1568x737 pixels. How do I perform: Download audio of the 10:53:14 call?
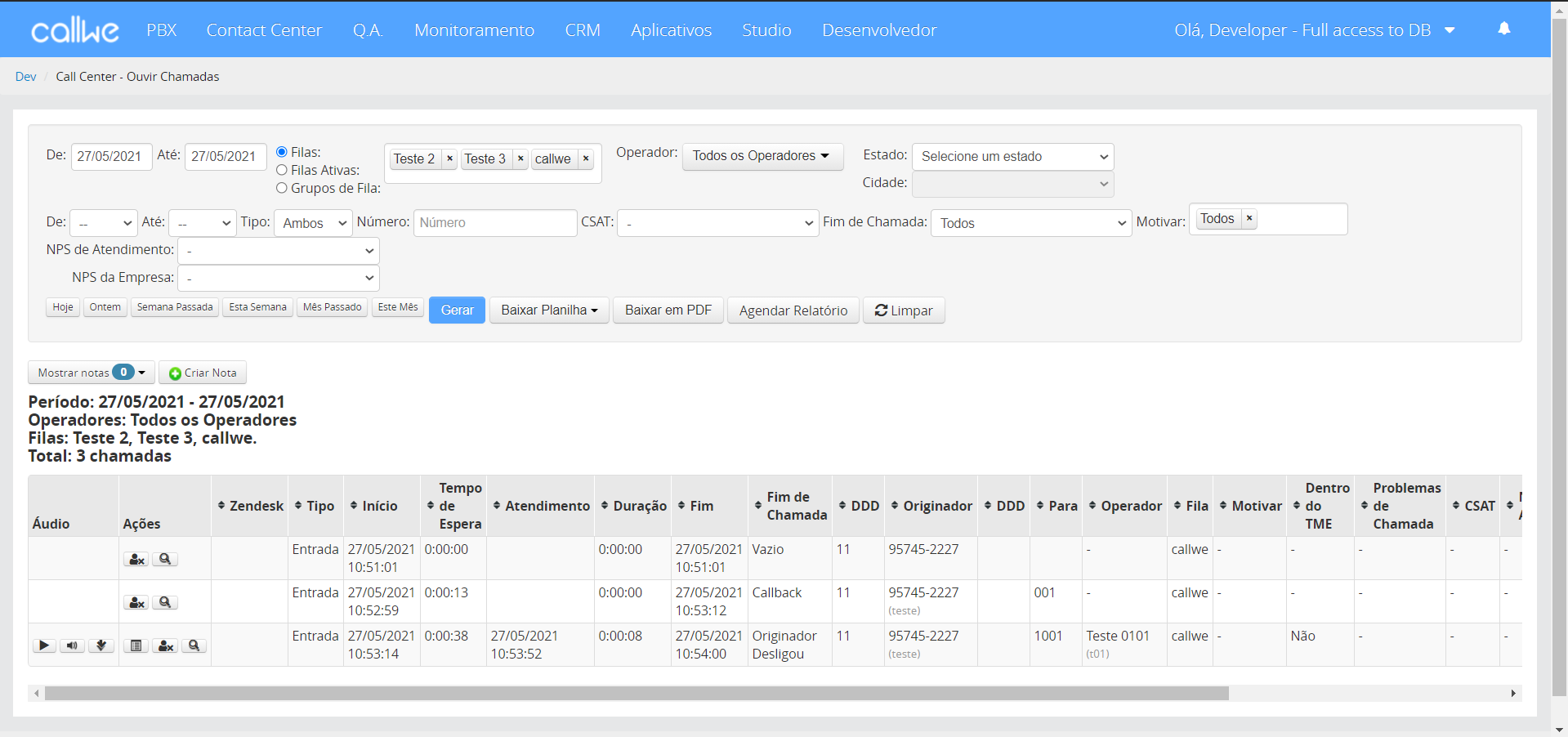101,645
